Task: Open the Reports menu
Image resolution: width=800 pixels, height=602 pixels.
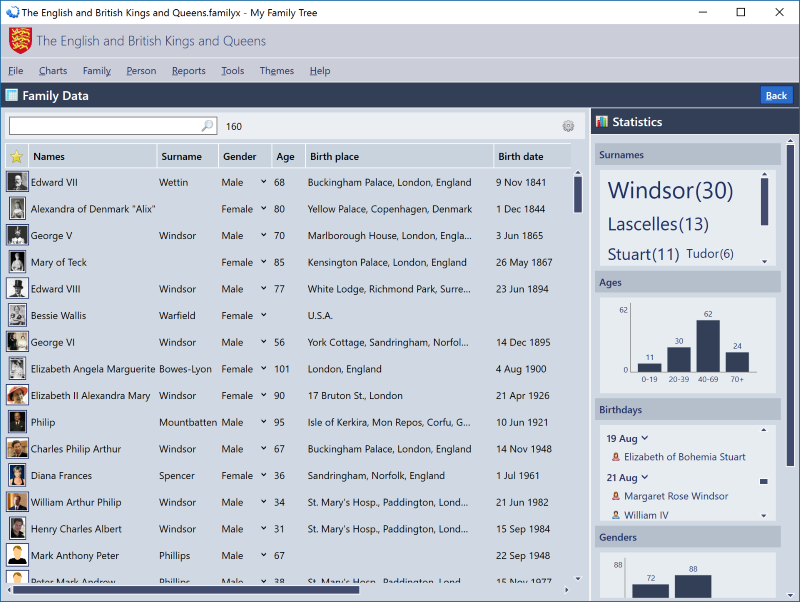Action: [188, 71]
